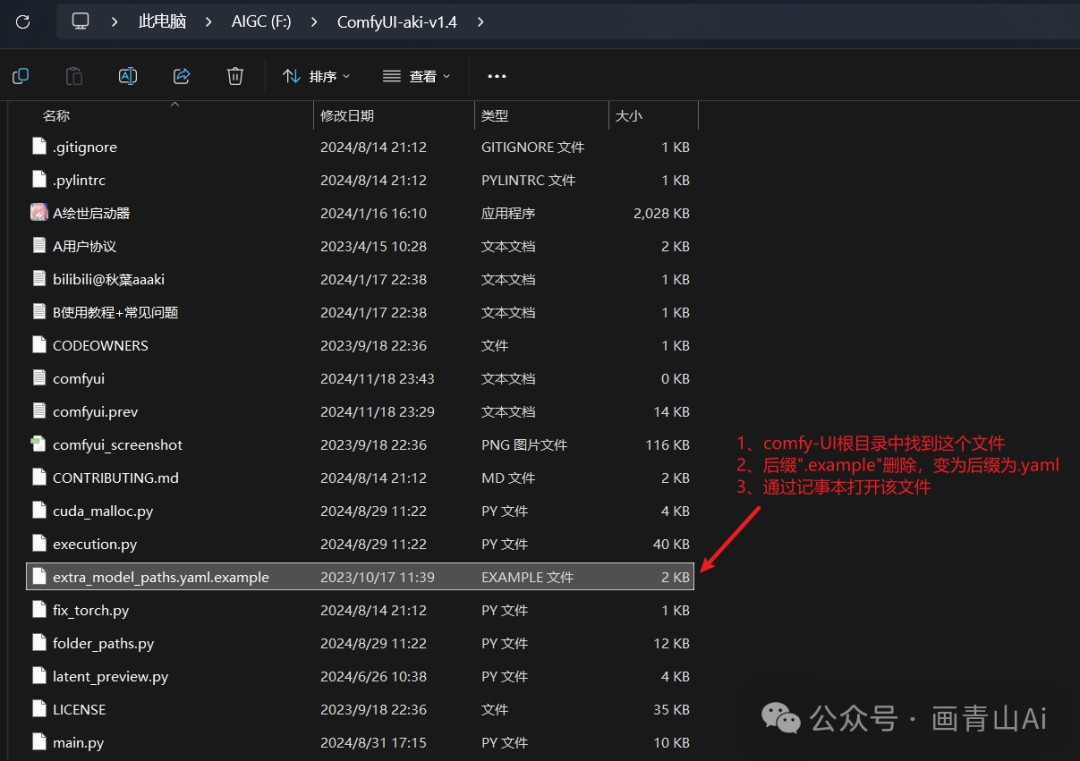Click the PNG 图片文件 type cell
The image size is (1080, 761).
coord(524,445)
